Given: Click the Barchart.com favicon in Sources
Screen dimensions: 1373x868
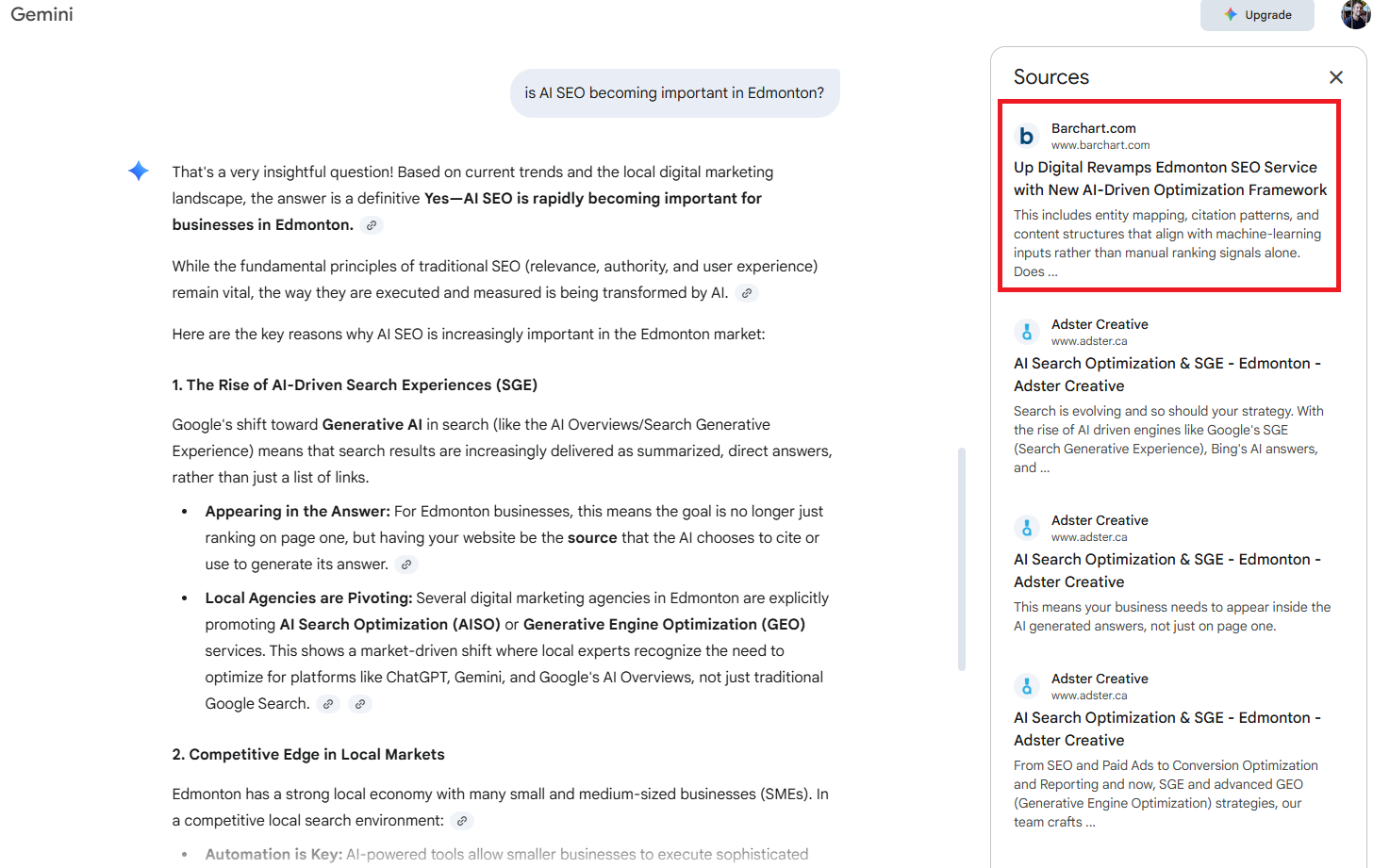Looking at the screenshot, I should tap(1027, 136).
